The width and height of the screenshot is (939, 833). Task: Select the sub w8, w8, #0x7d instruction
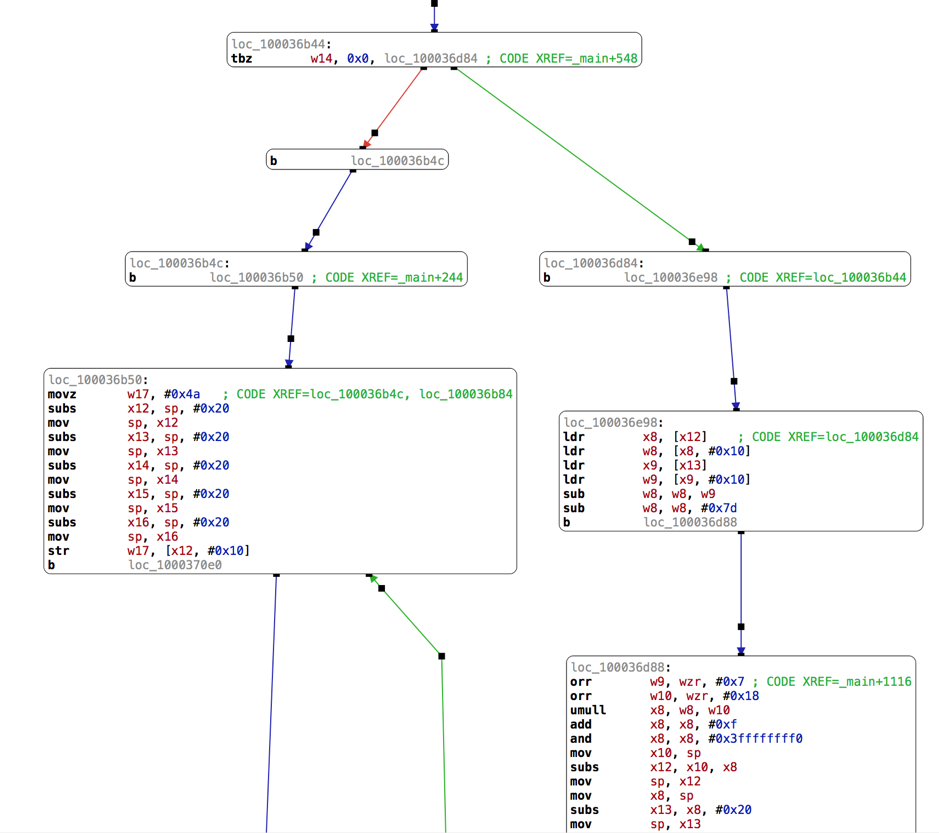[650, 508]
